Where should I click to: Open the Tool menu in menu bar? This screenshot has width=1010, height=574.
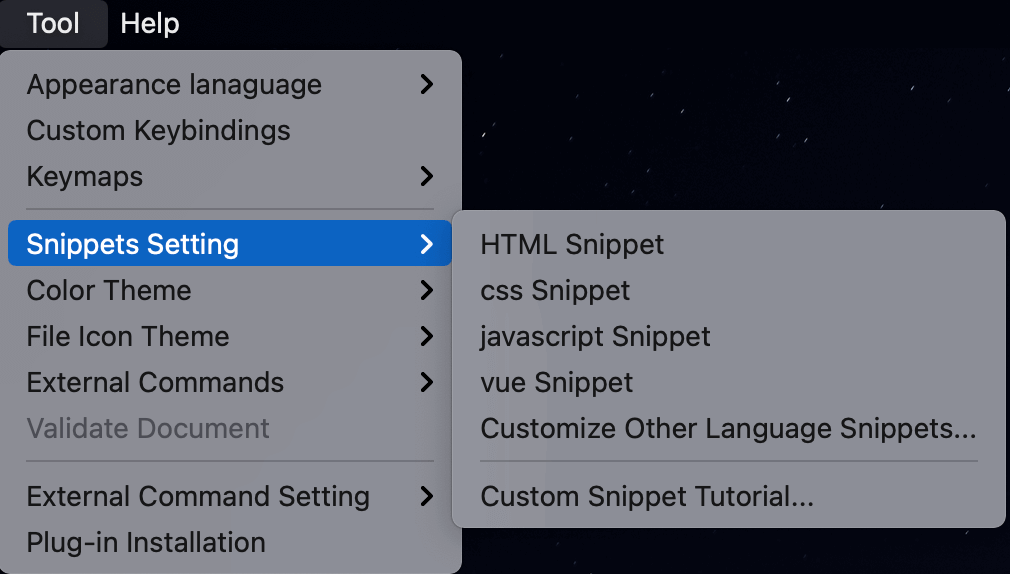53,24
